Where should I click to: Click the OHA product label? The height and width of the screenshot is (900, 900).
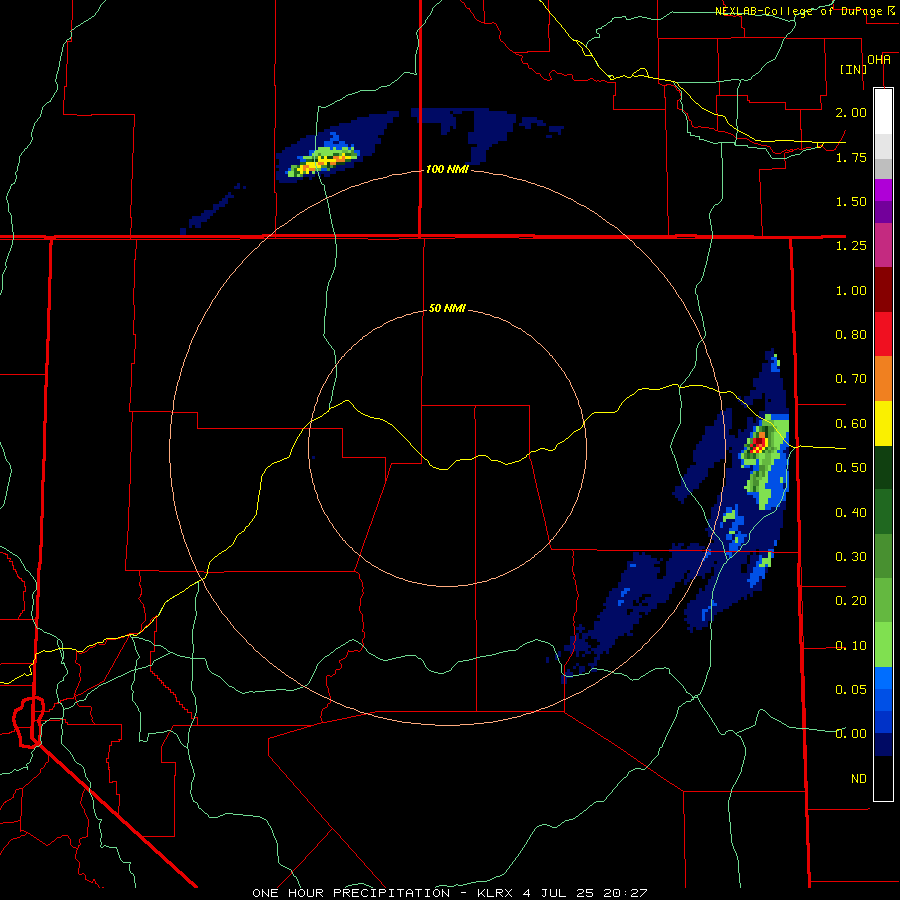tap(879, 60)
